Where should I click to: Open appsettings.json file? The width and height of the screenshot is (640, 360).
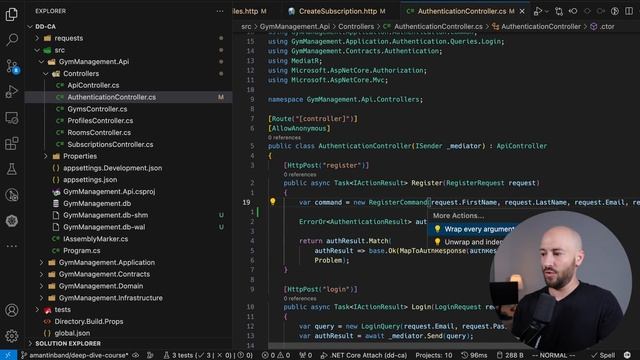(90, 180)
